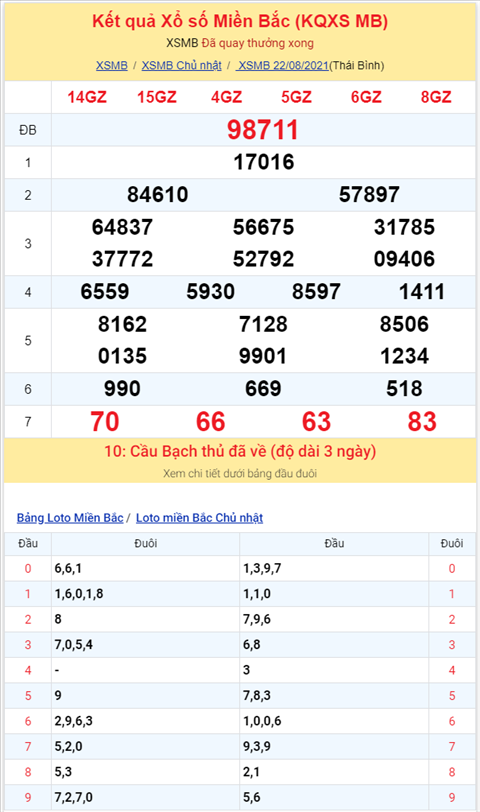Image resolution: width=480 pixels, height=812 pixels.
Task: Click third prize number 52792
Action: [x=264, y=259]
